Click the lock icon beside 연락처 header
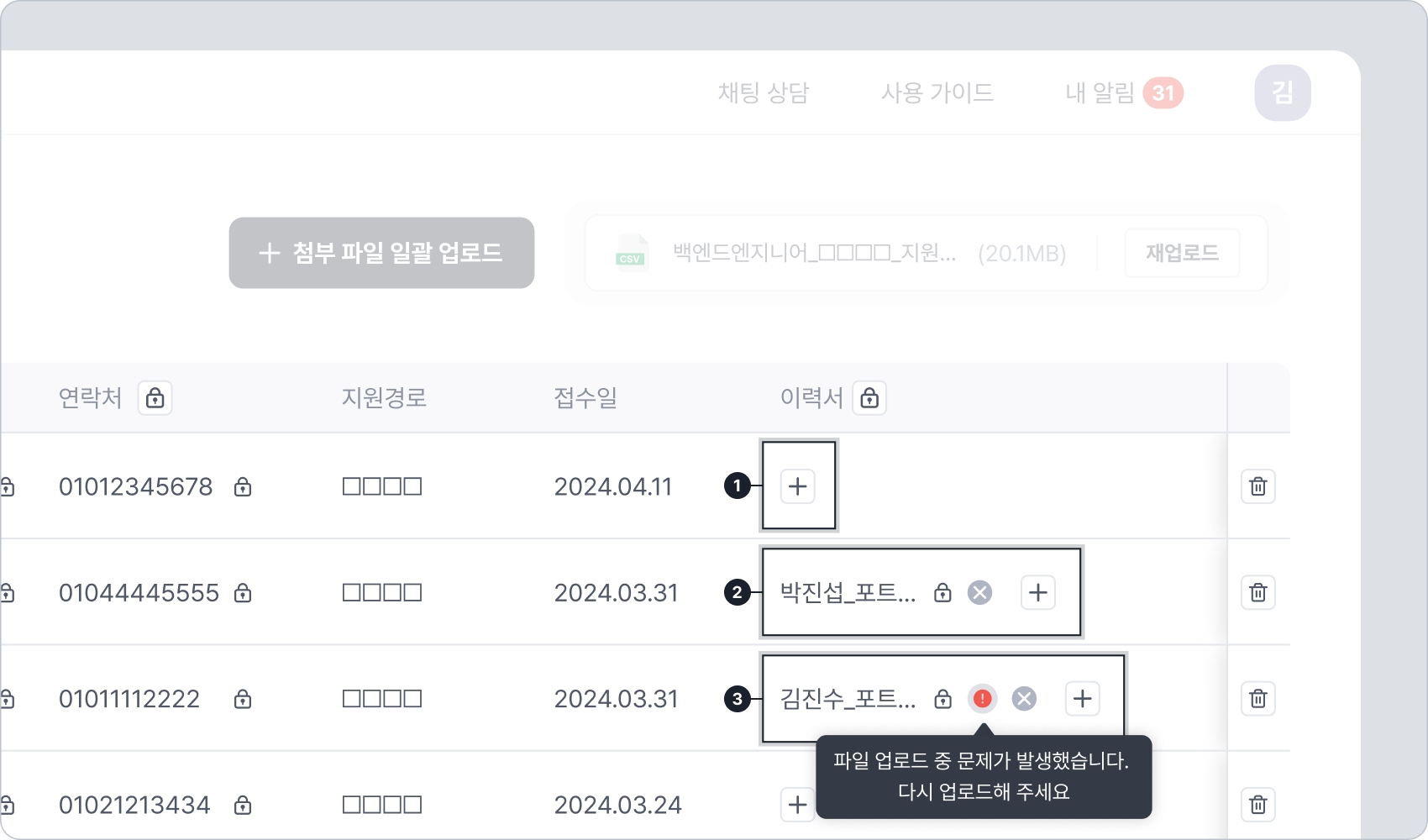The image size is (1428, 840). click(x=155, y=397)
